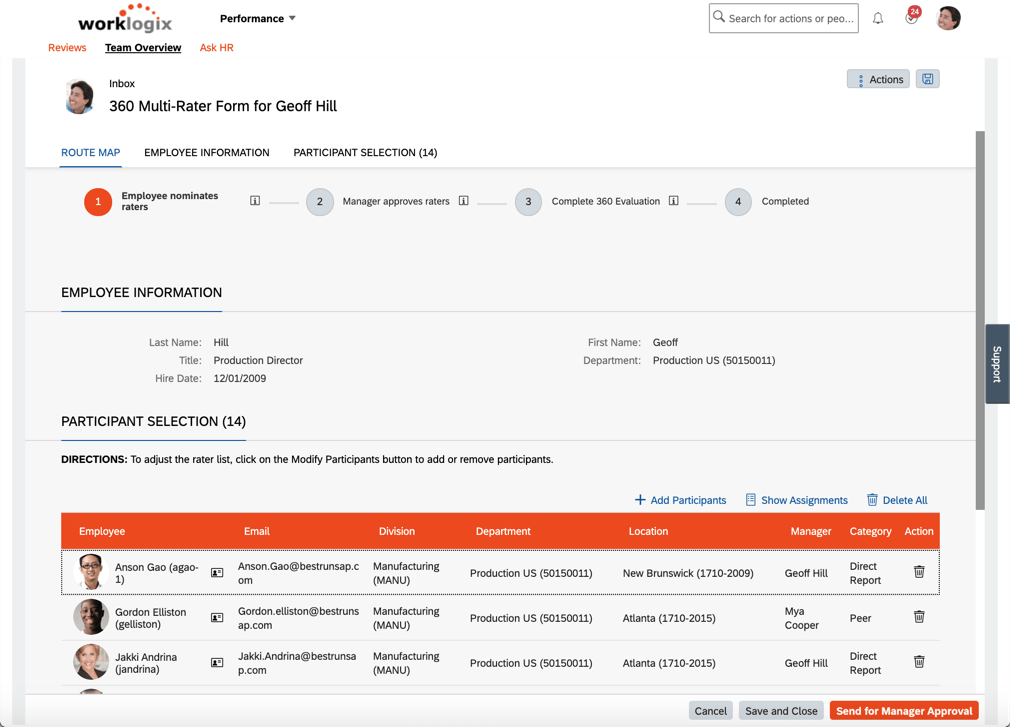Open the to-do icon with 24 badge
1011x727 pixels.
pos(911,18)
